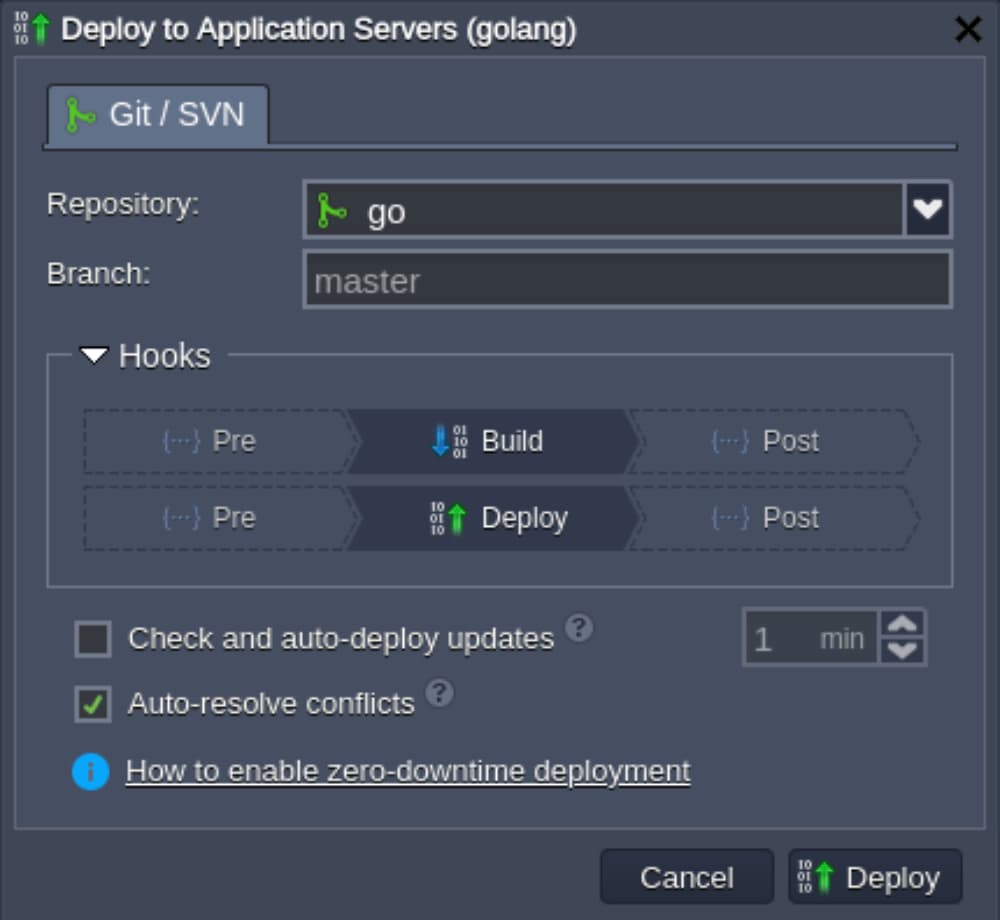Click the Branch input field
This screenshot has height=920, width=1000.
click(x=627, y=280)
